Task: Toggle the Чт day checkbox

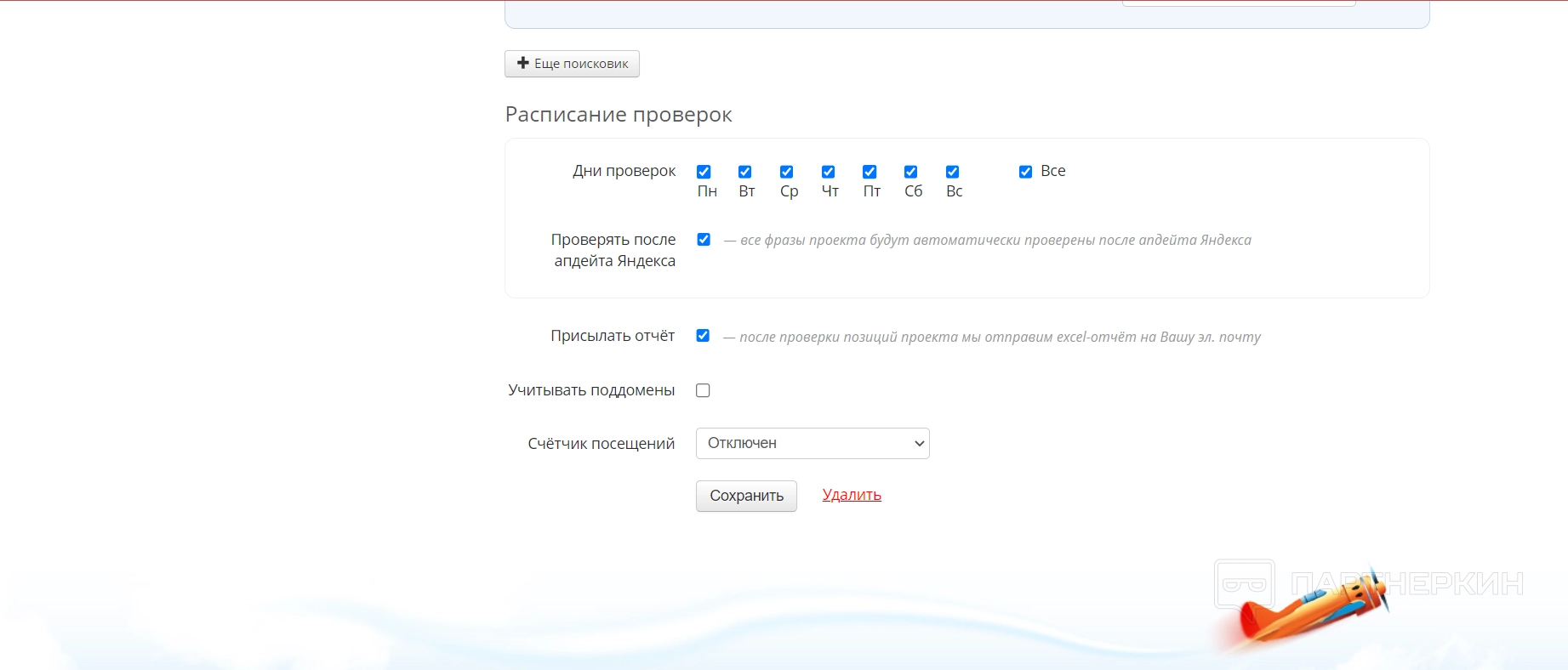Action: click(x=829, y=172)
